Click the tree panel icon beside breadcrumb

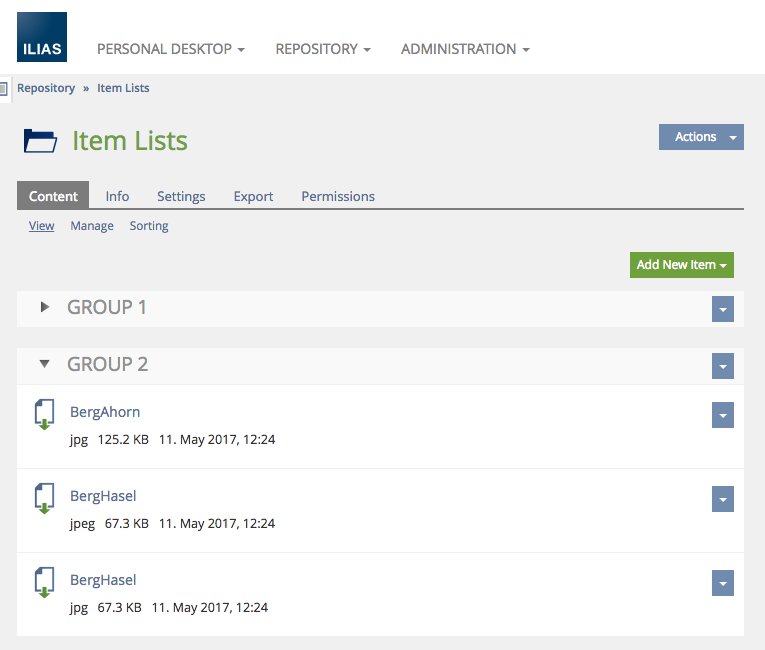(x=4, y=88)
